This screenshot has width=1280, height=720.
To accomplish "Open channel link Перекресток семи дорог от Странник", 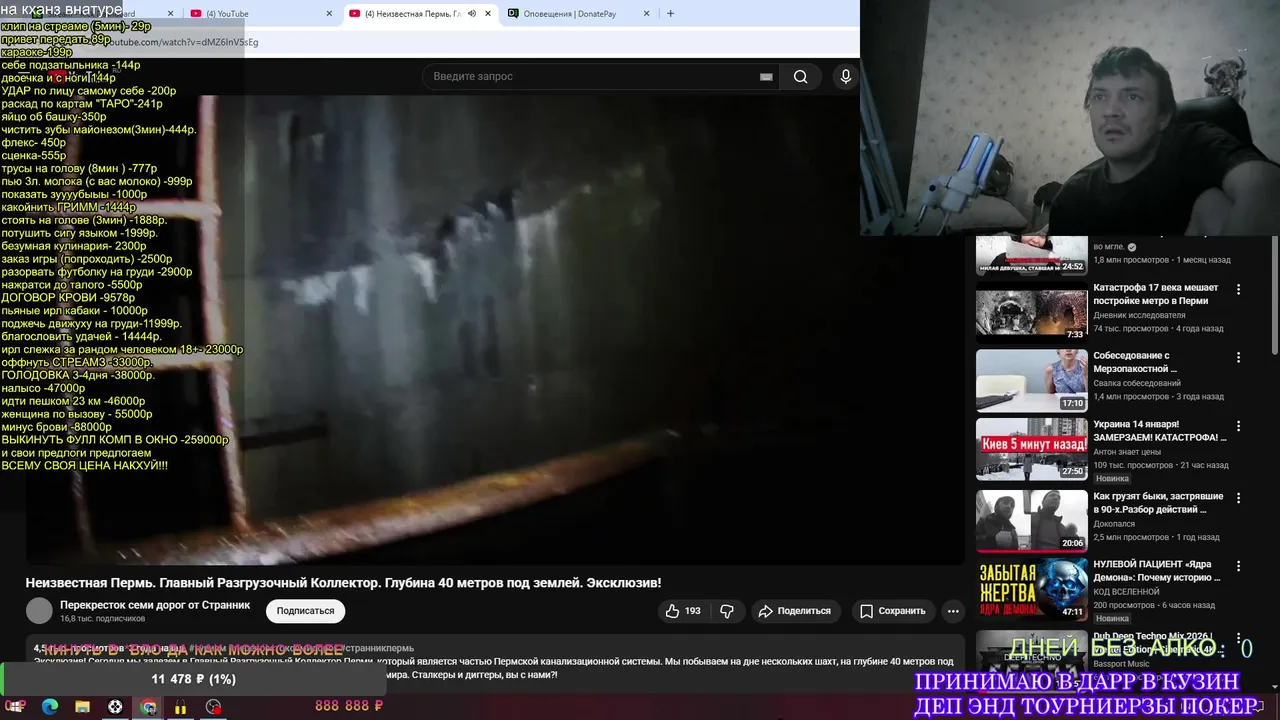I will (155, 605).
